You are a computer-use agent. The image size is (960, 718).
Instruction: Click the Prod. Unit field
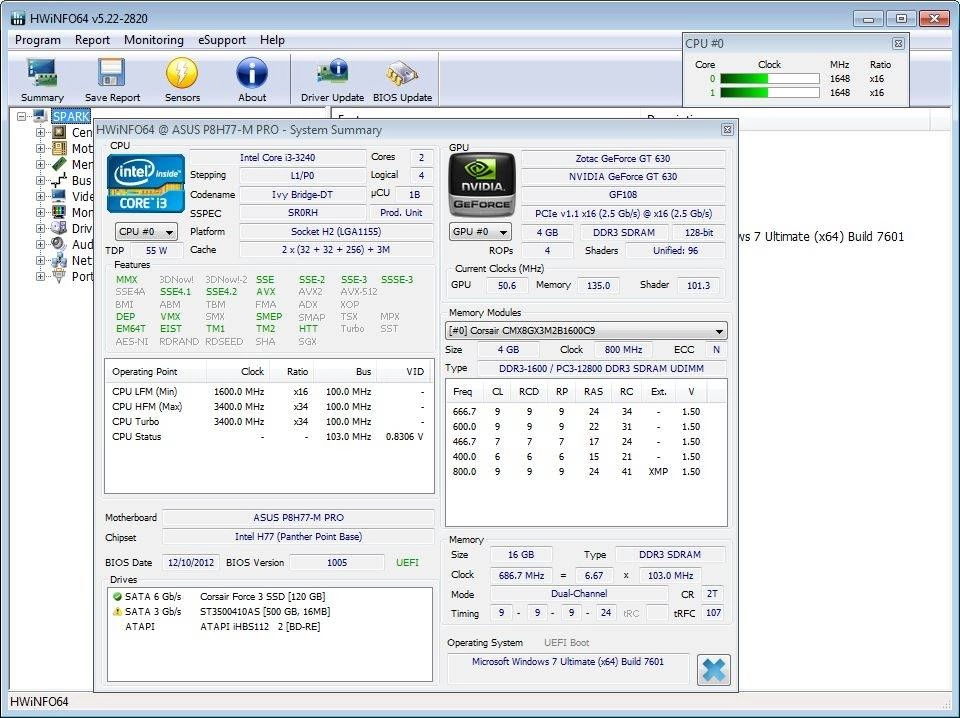(x=401, y=212)
